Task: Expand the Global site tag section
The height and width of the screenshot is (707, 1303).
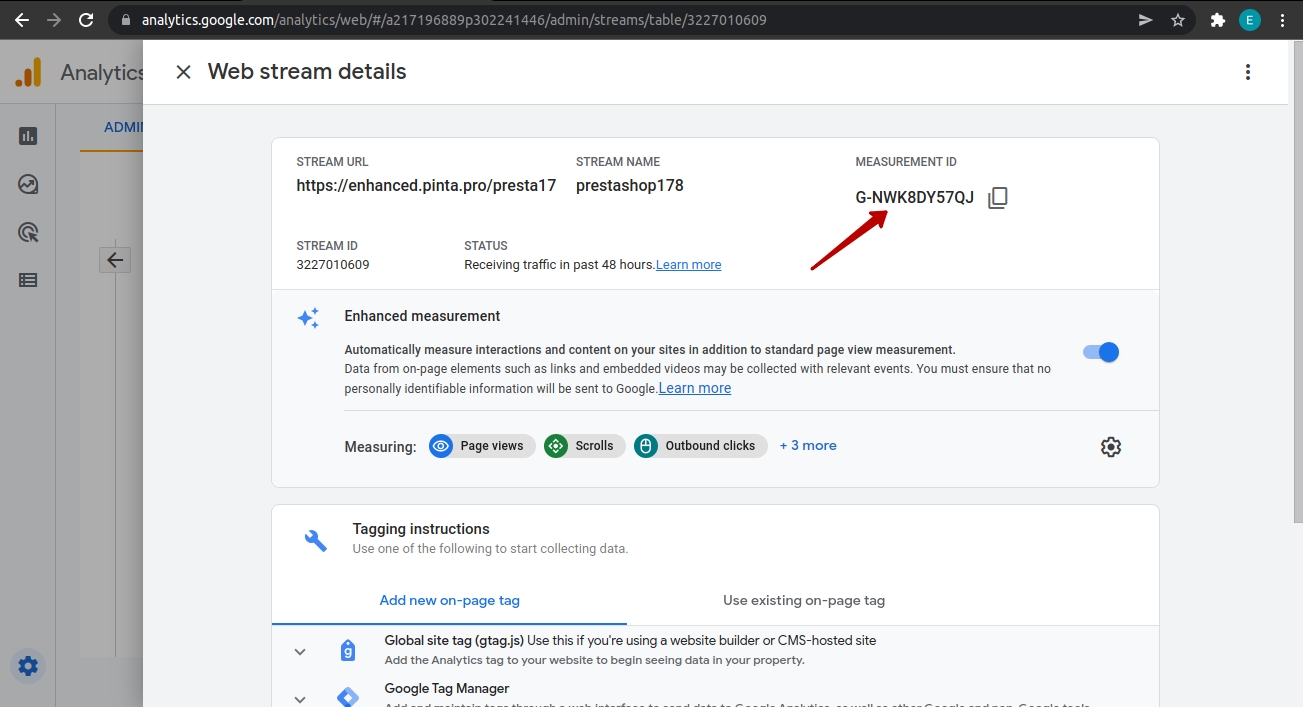Action: [x=300, y=651]
